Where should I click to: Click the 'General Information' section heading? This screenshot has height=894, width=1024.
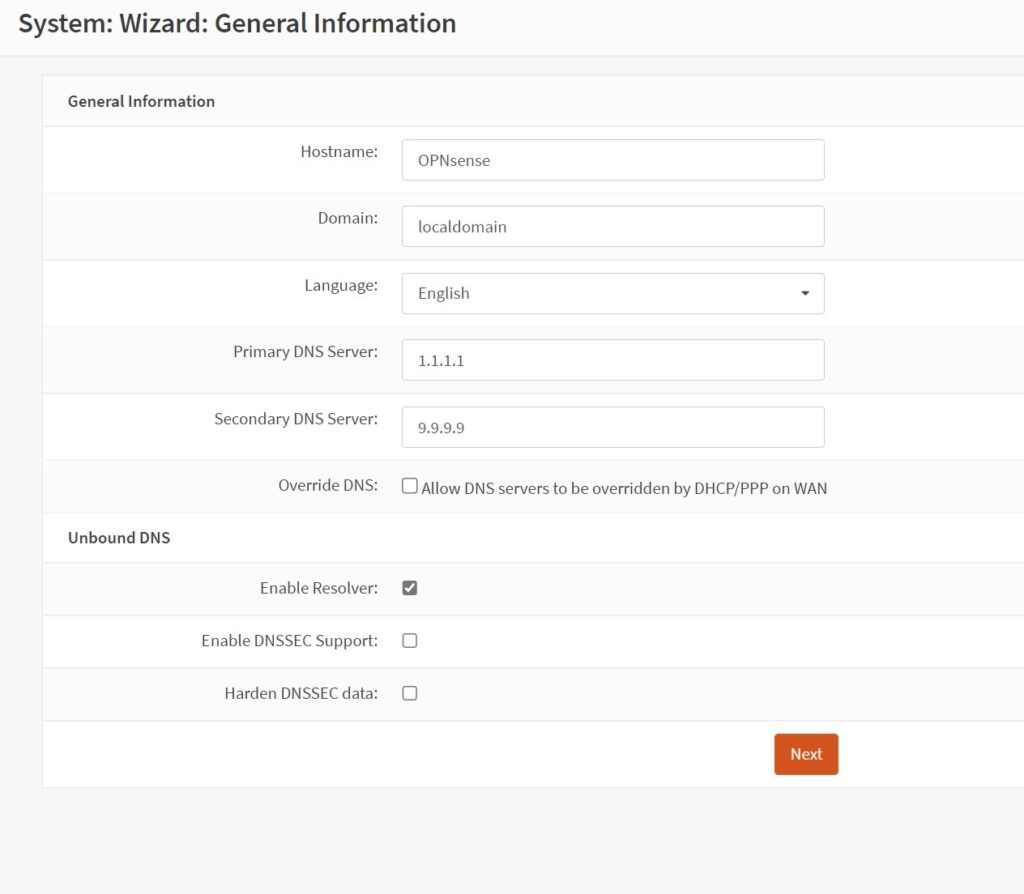pos(141,101)
